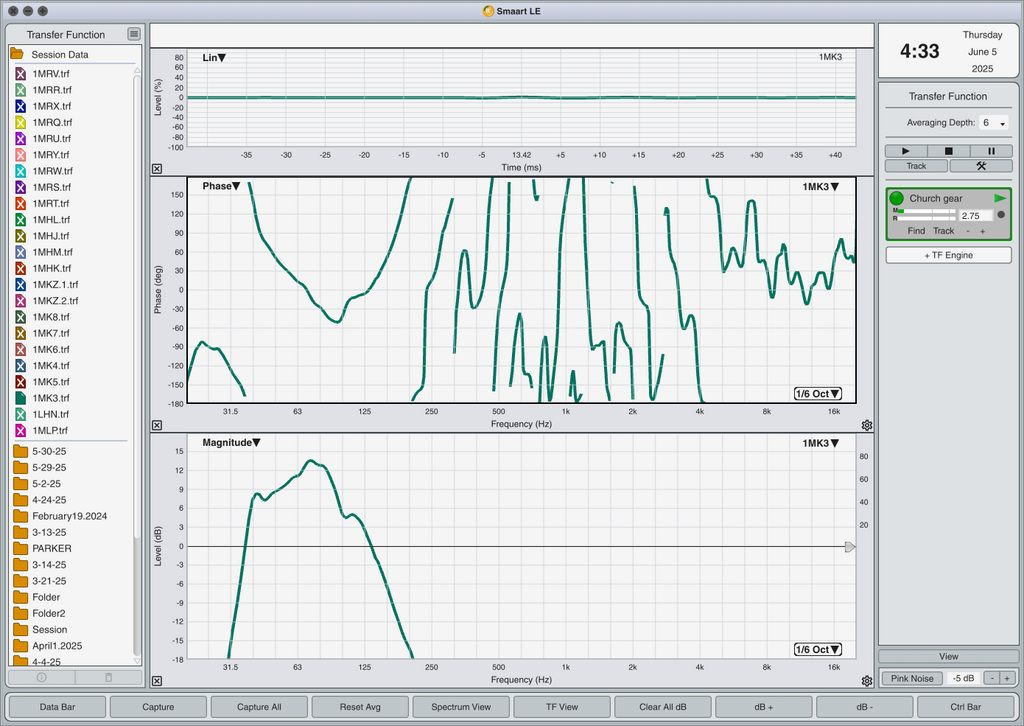Toggle the Pink Noise generator

912,678
